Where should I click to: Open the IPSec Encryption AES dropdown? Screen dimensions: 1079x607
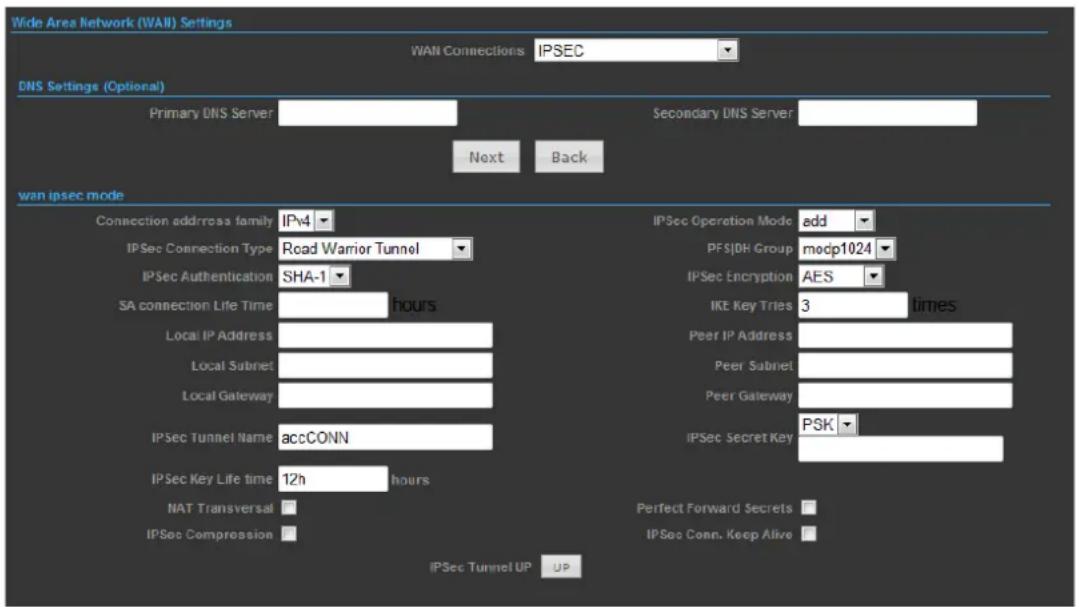pyautogui.click(x=841, y=277)
